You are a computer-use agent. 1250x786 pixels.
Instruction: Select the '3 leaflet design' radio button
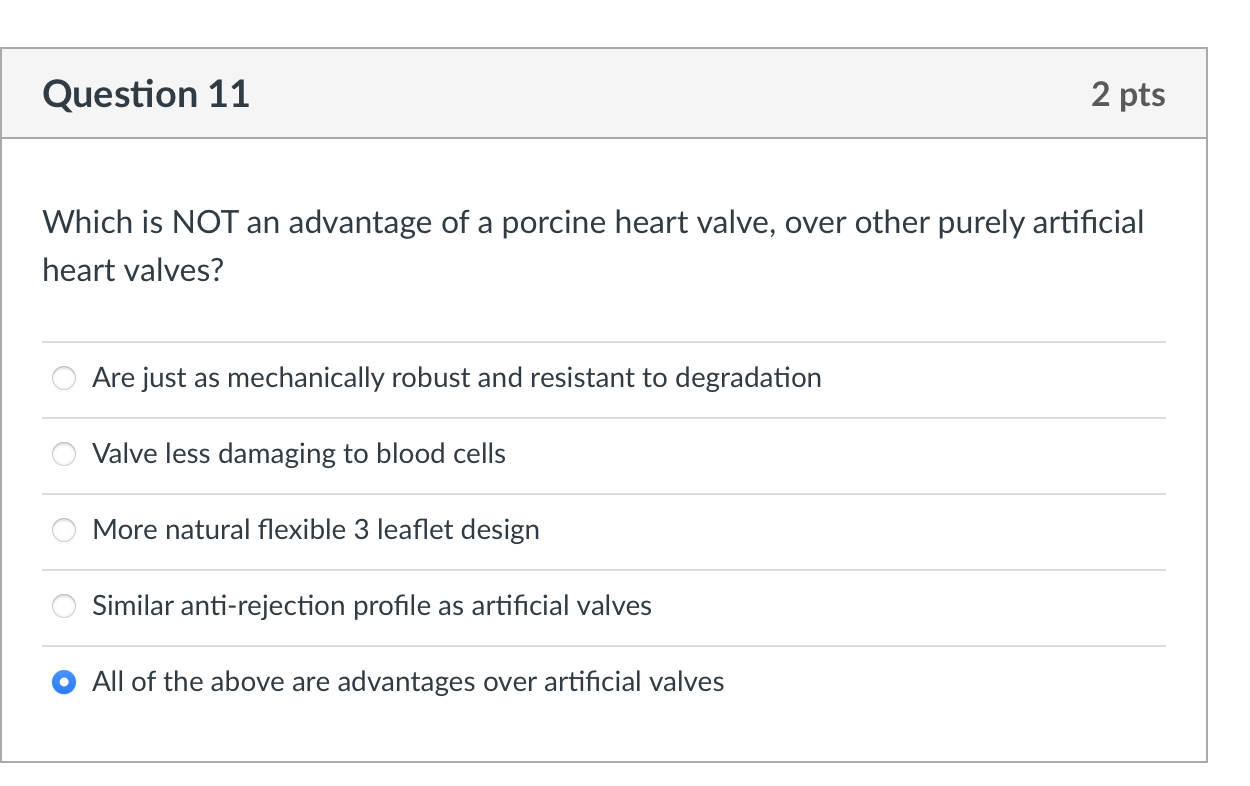point(64,530)
